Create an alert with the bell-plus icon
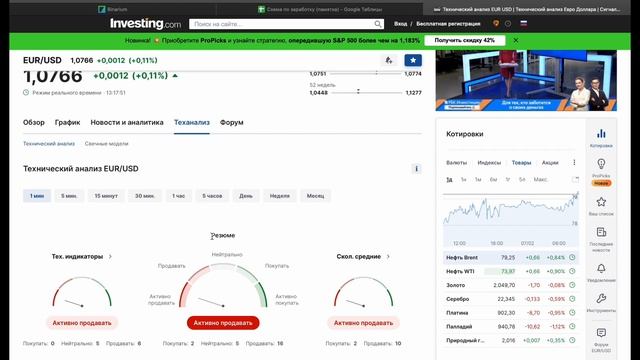The image size is (640, 360). tap(389, 60)
